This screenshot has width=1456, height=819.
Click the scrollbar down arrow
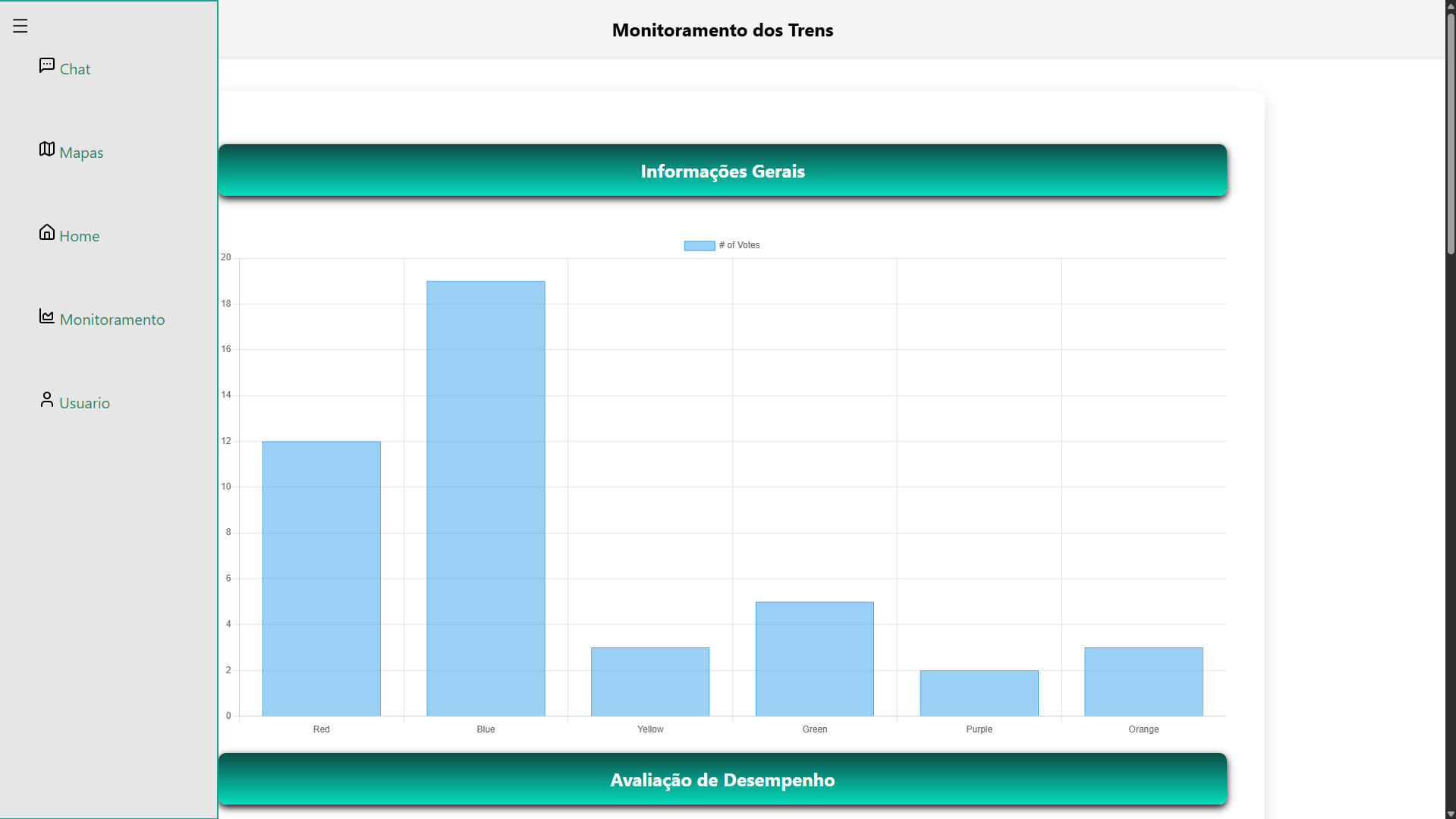click(1450, 814)
